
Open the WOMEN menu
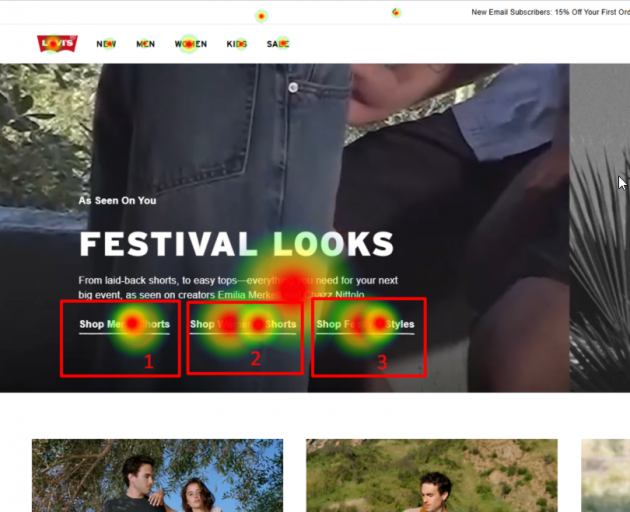tap(191, 44)
